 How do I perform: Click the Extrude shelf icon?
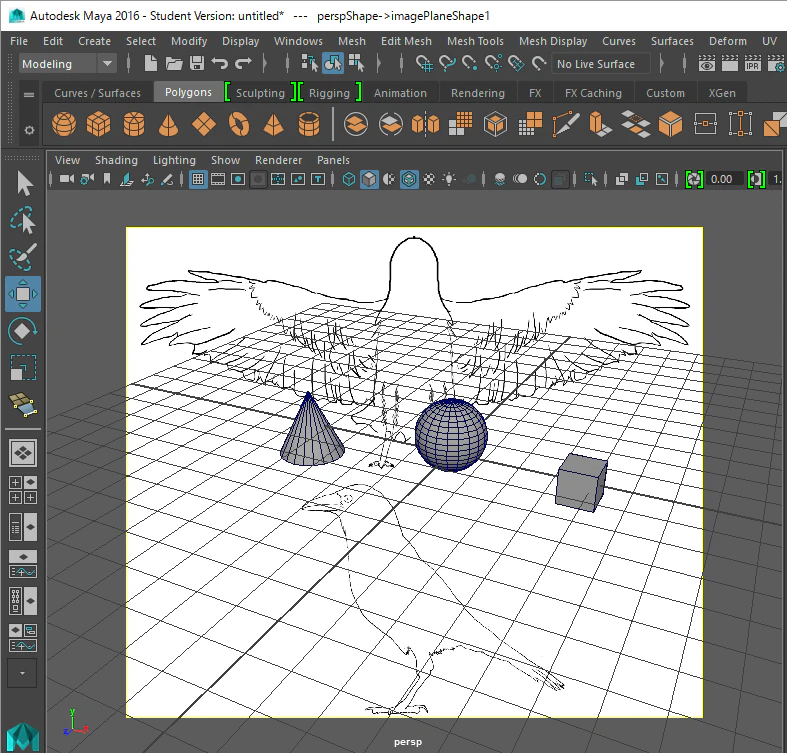(599, 124)
